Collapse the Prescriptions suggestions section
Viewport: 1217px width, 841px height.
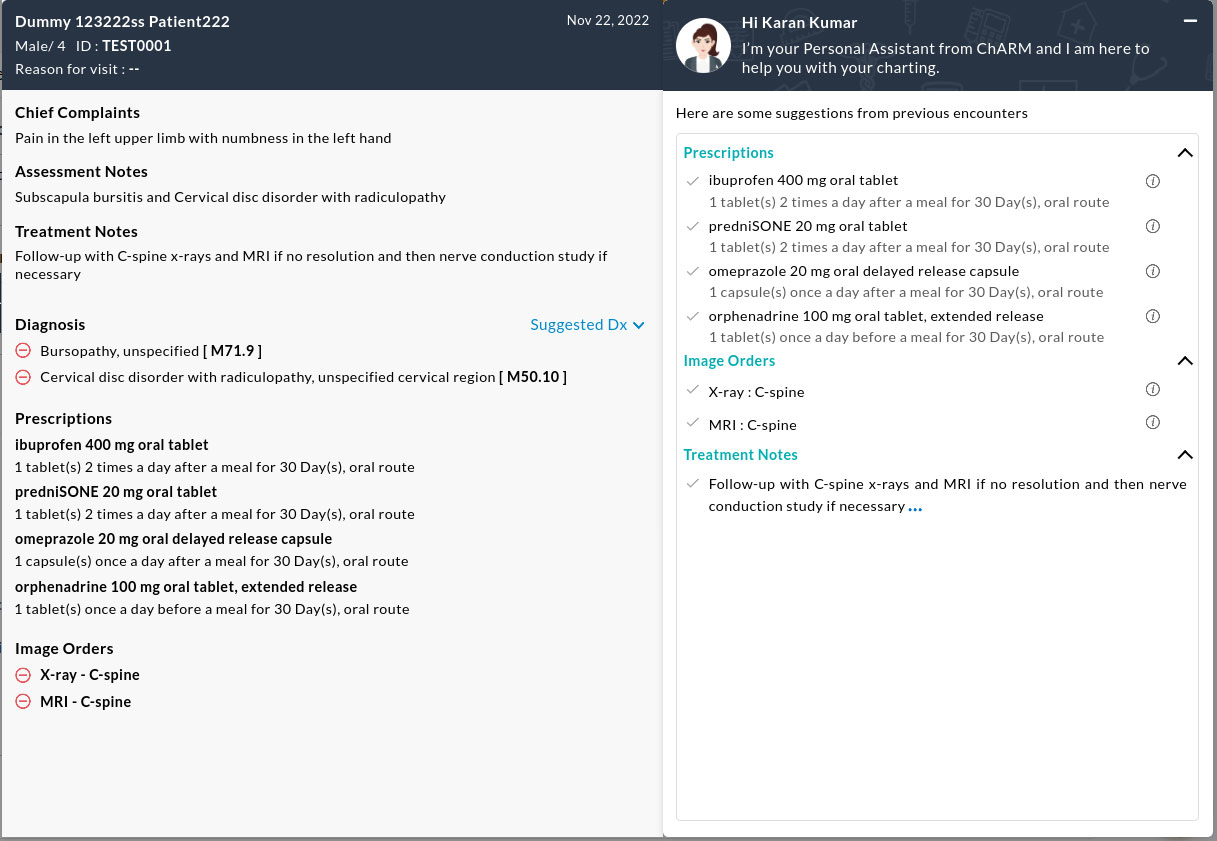(x=1185, y=153)
